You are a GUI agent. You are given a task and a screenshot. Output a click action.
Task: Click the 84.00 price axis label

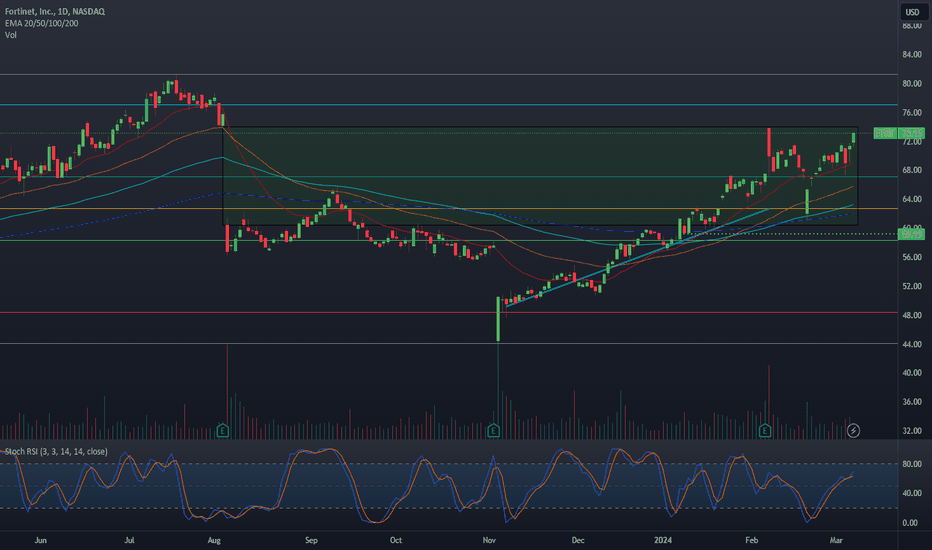912,55
